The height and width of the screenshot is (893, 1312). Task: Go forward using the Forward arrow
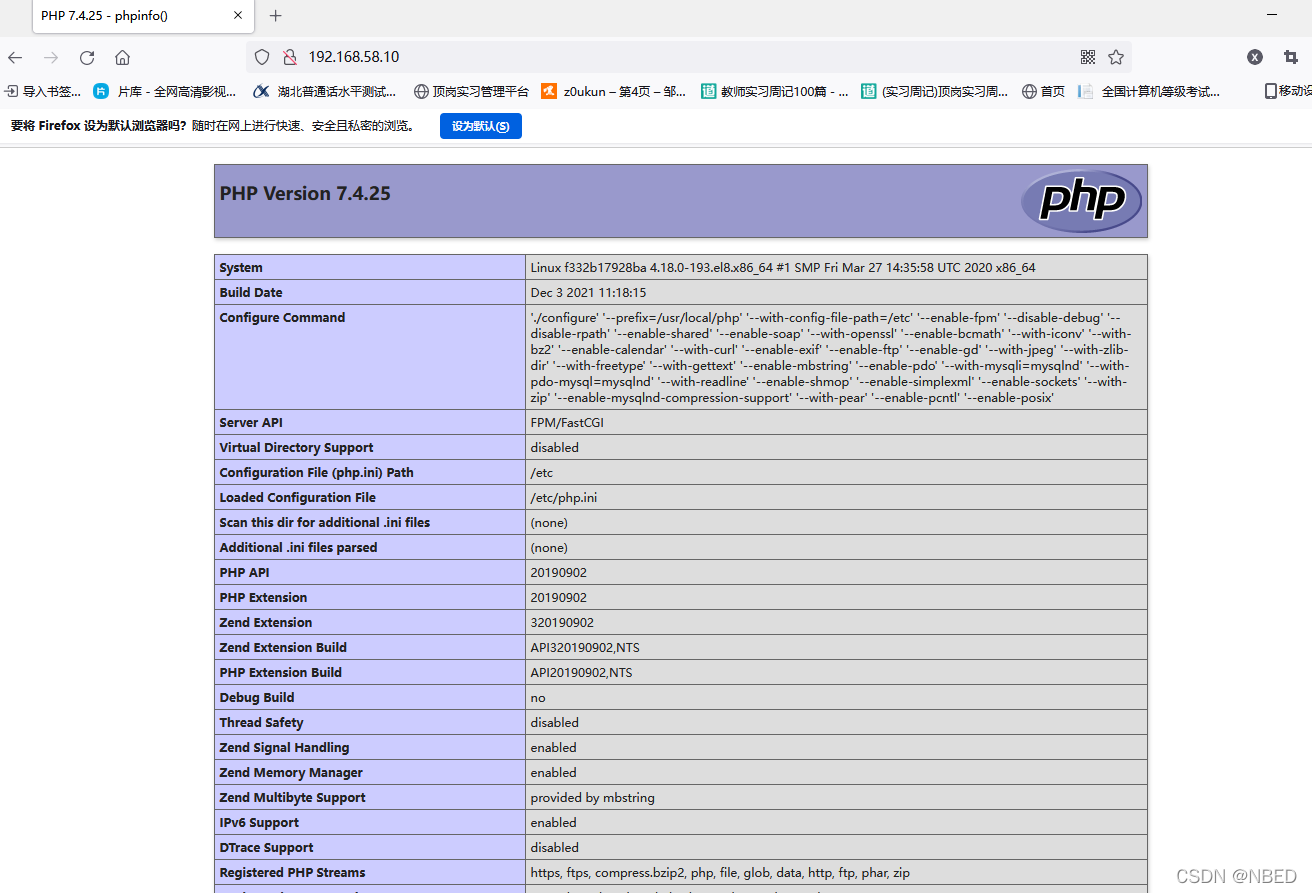point(51,57)
